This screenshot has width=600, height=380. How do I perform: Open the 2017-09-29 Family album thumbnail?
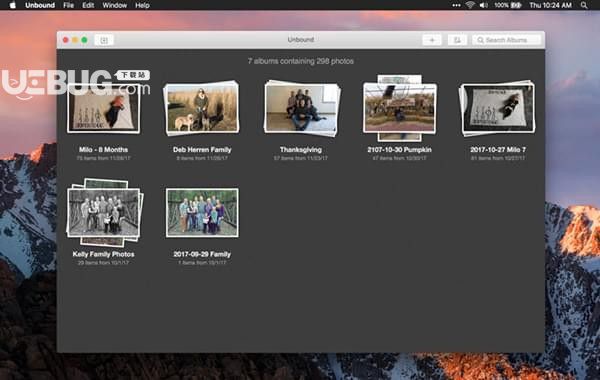coord(202,213)
